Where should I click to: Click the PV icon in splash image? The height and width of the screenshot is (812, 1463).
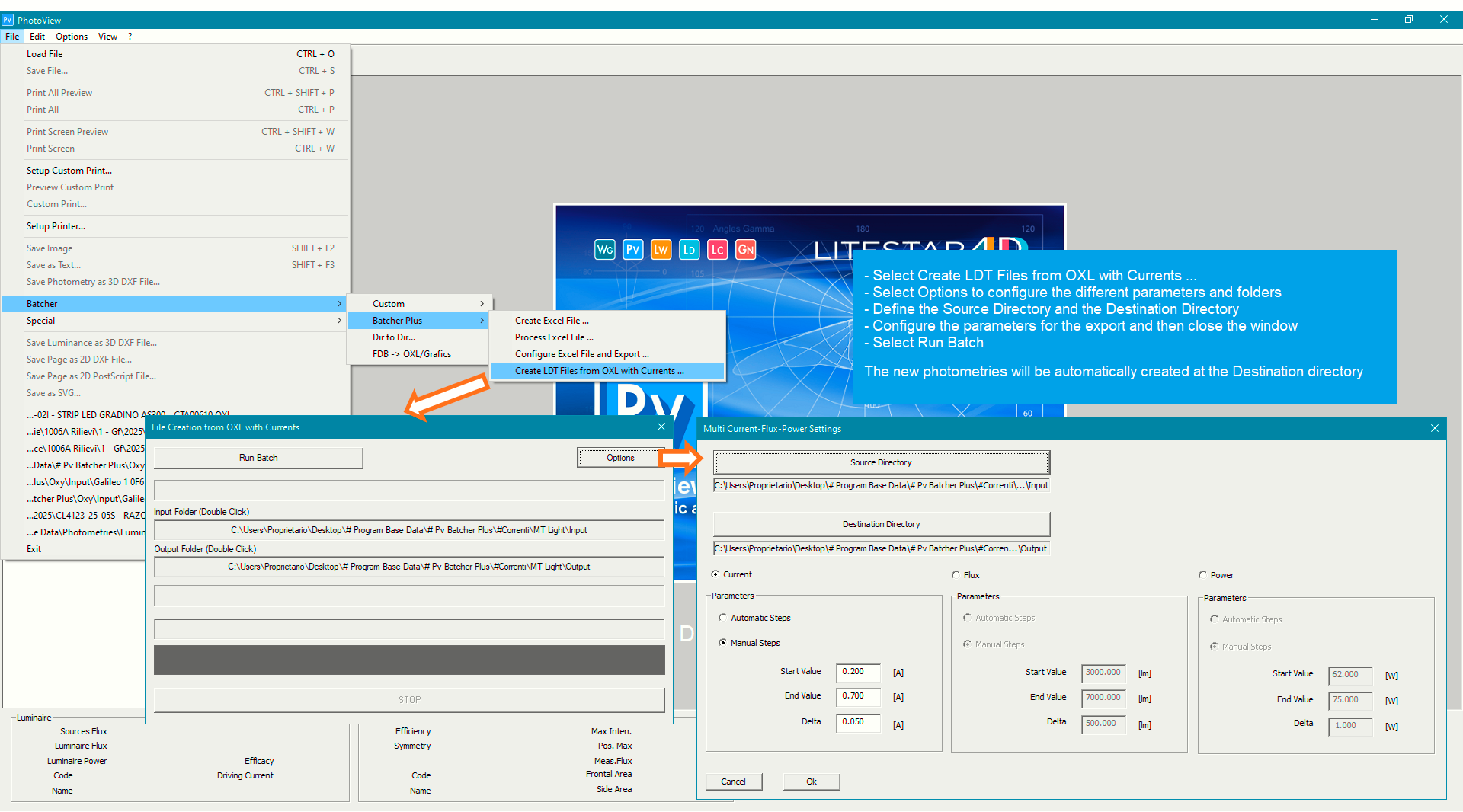633,250
